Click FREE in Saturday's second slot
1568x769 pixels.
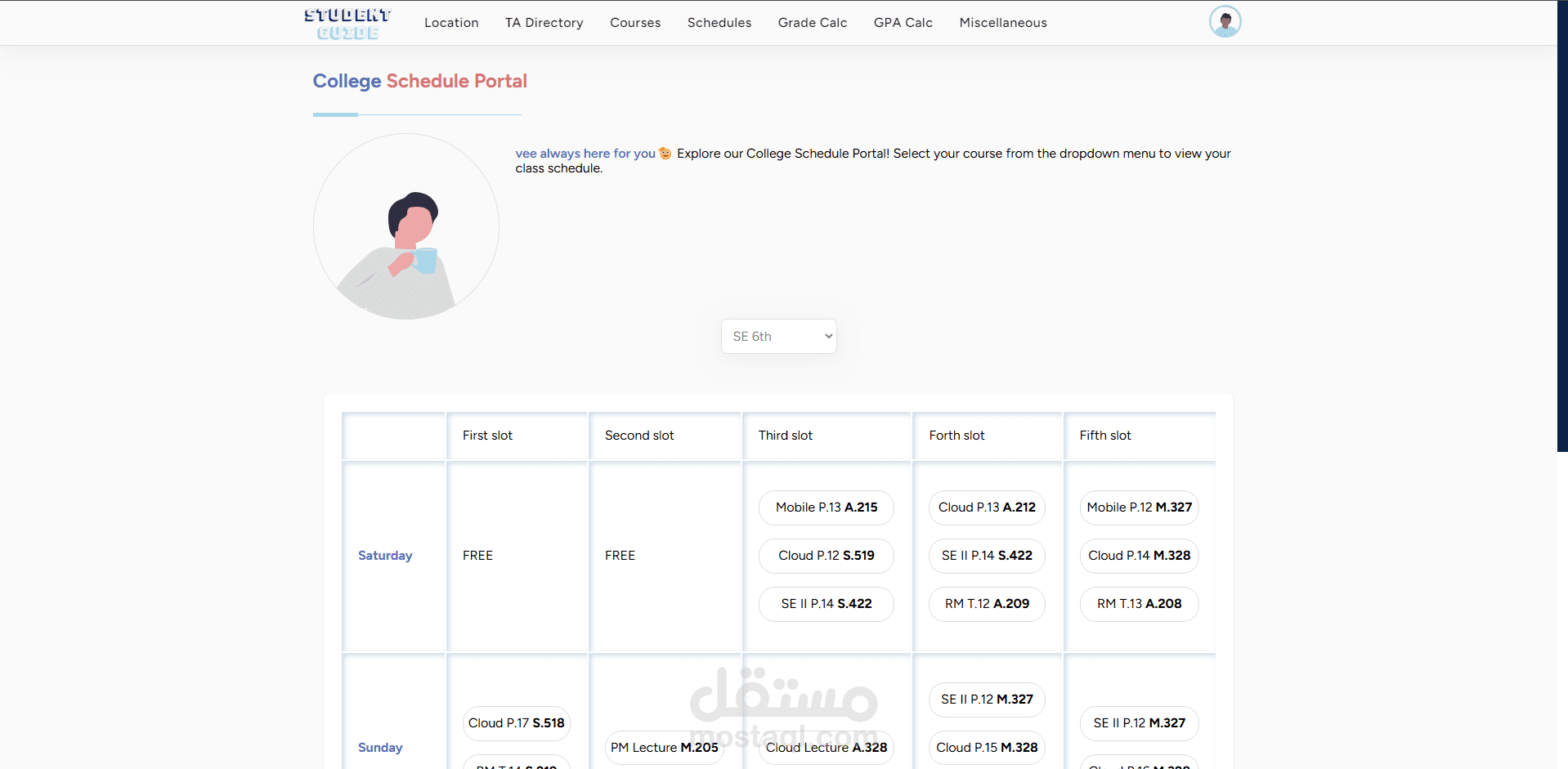point(620,556)
